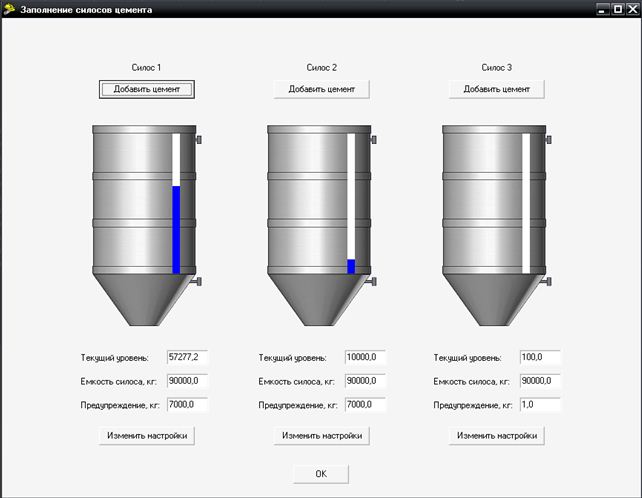
Task: Click the yellow app icon in title bar
Action: pyautogui.click(x=9, y=9)
